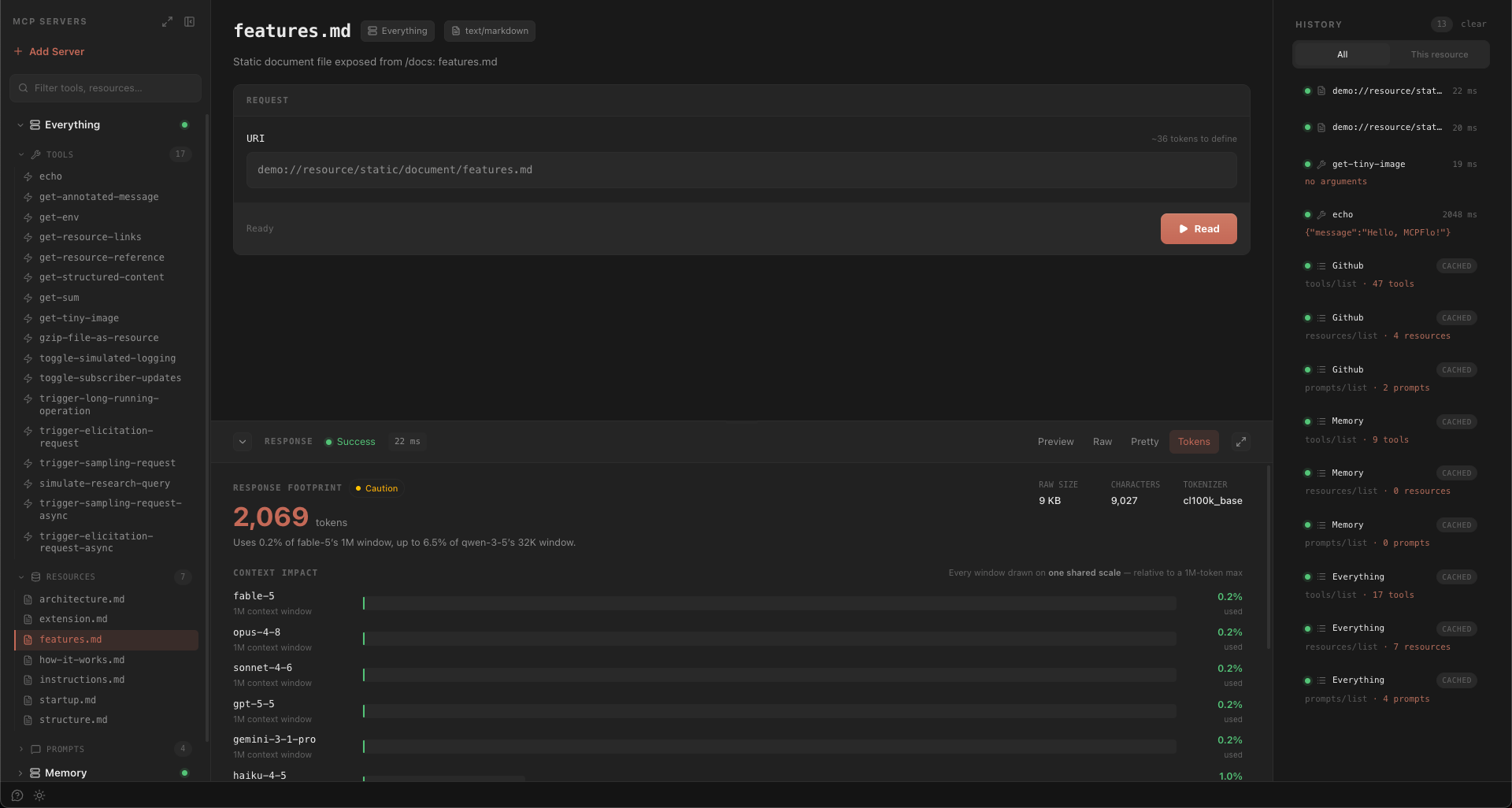Open the toggle-simulated-logging tool
1512x808 pixels.
point(107,358)
